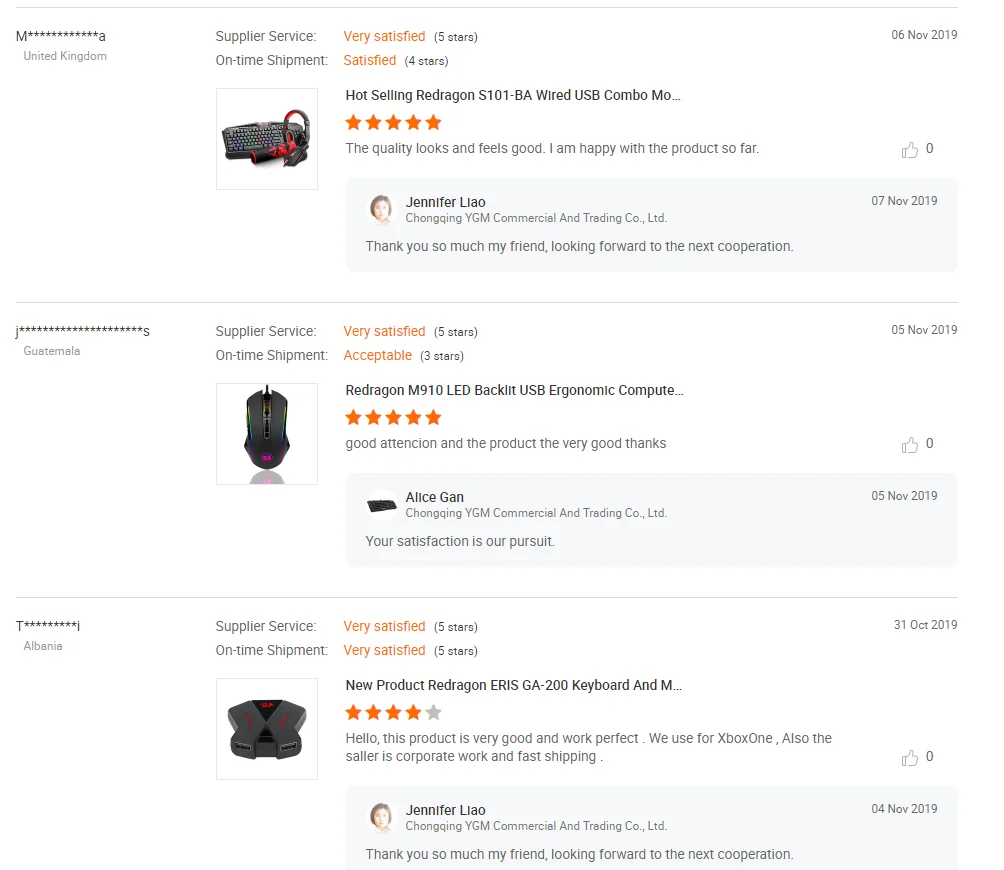Click the reviewer name T*********i

click(x=48, y=626)
